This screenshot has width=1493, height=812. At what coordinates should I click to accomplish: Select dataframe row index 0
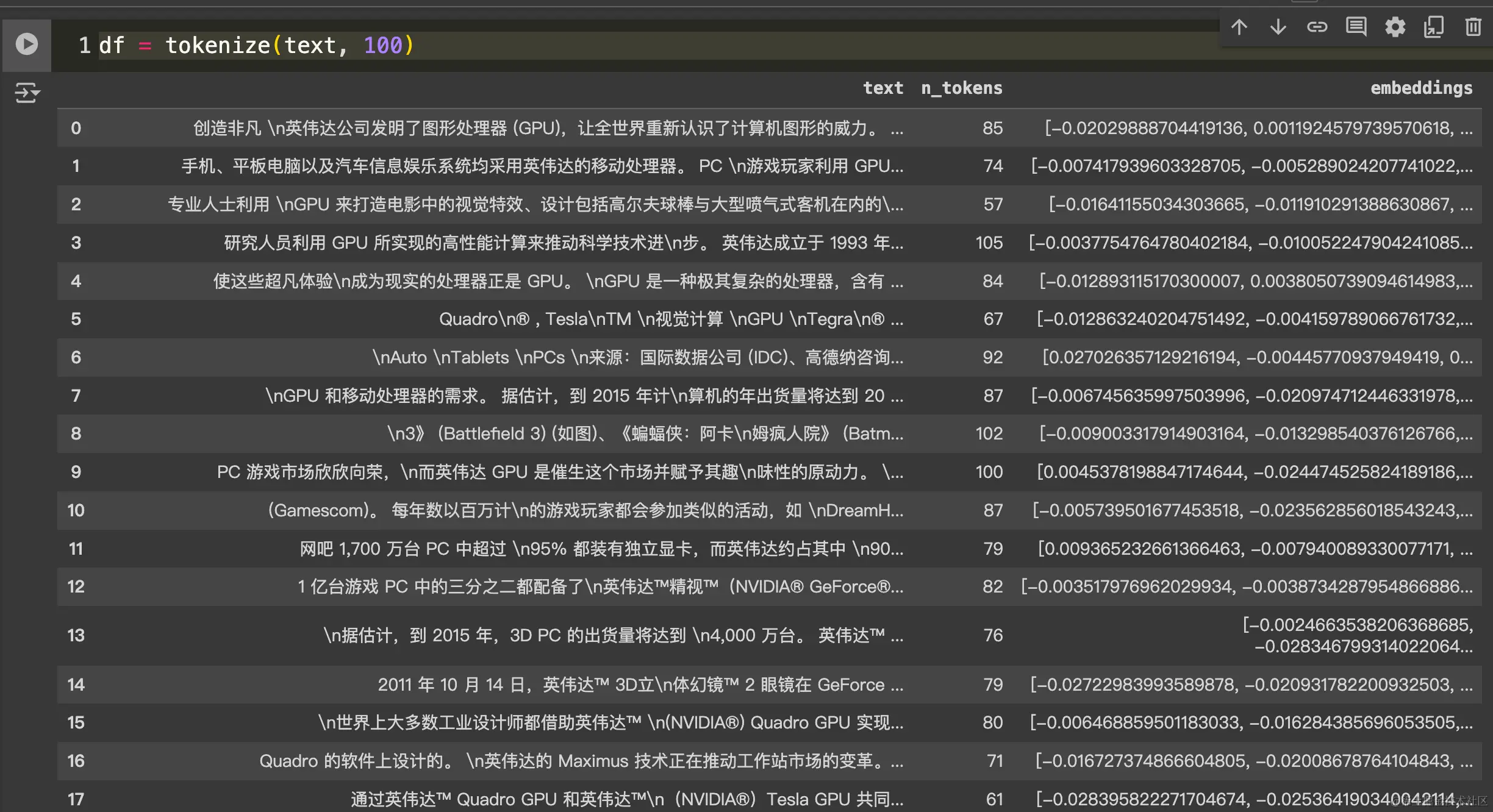(76, 128)
